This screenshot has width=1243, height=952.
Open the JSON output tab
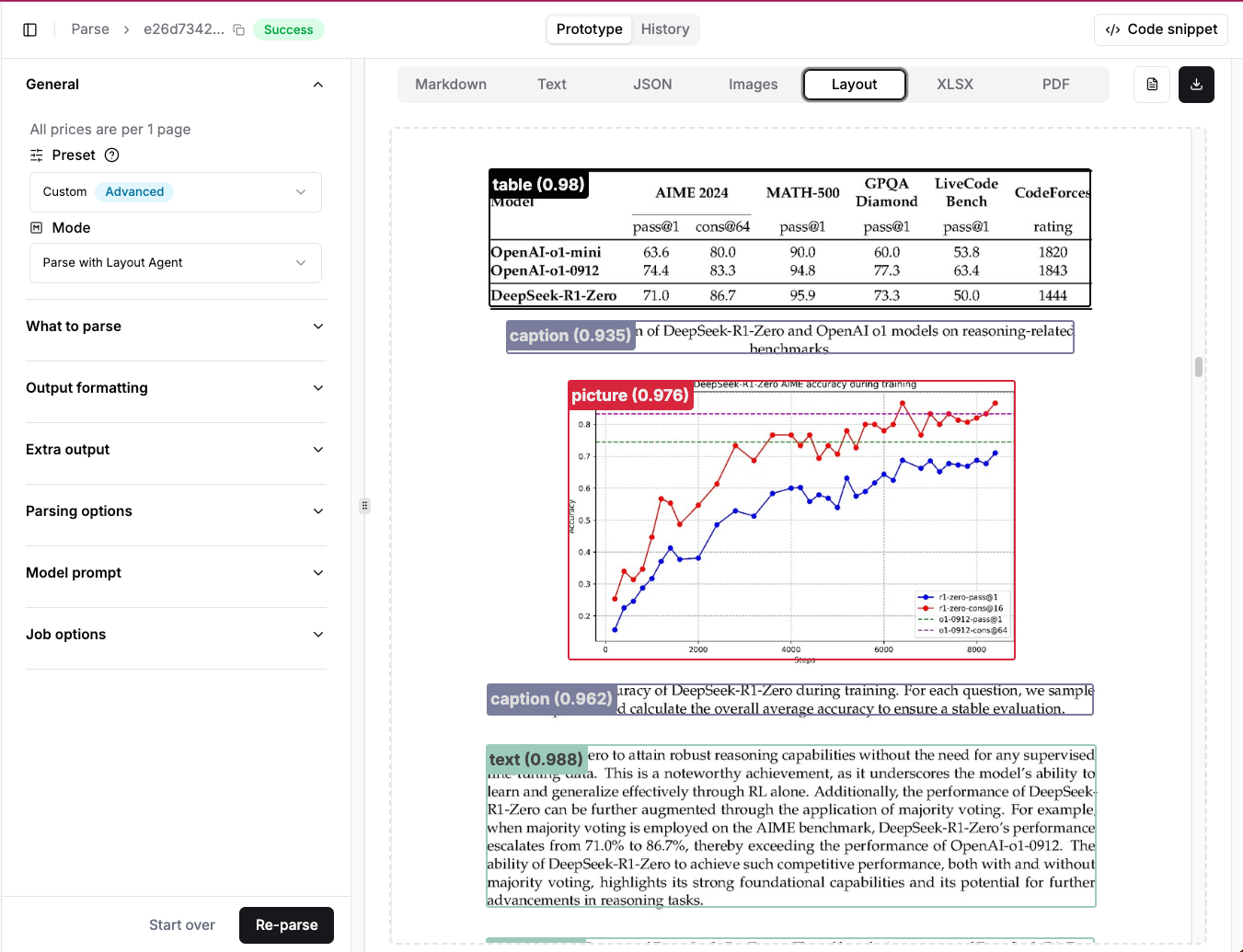click(652, 85)
